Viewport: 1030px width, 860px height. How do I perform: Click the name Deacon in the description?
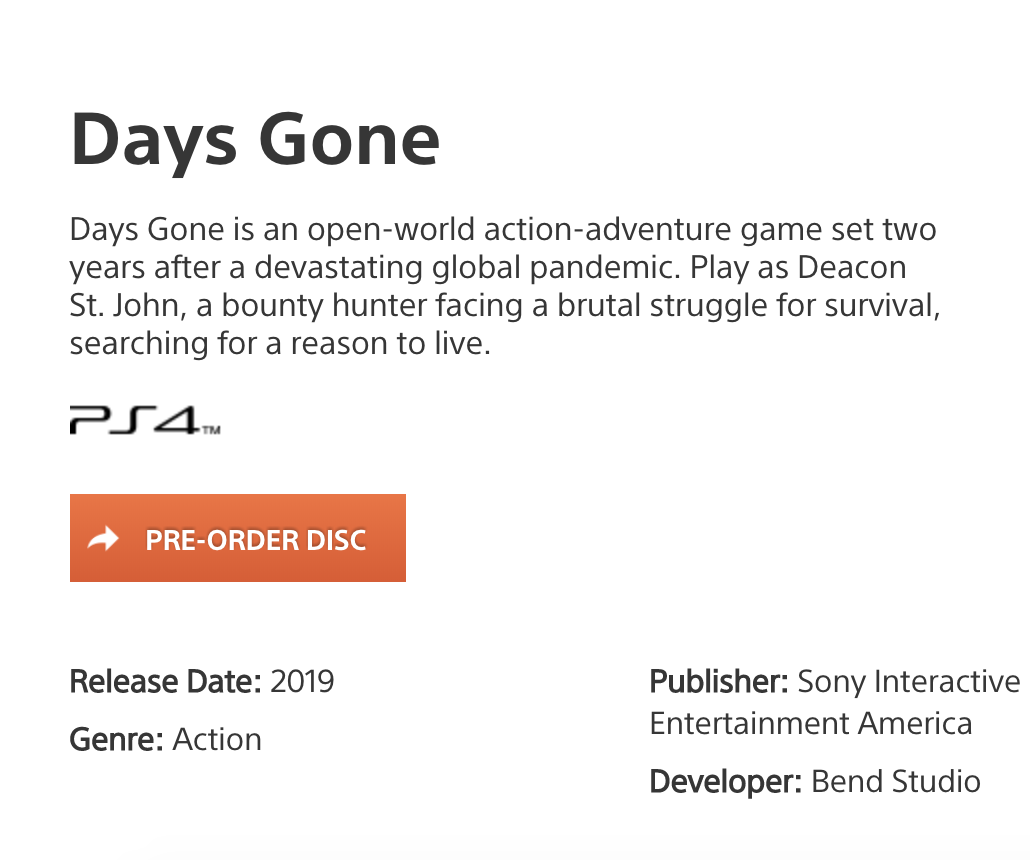852,268
